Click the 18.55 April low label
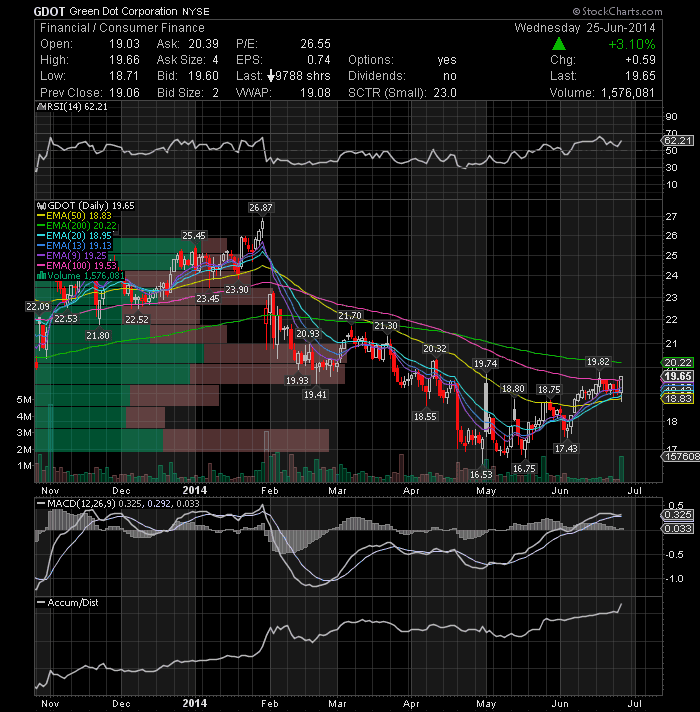The height and width of the screenshot is (712, 700). (425, 416)
